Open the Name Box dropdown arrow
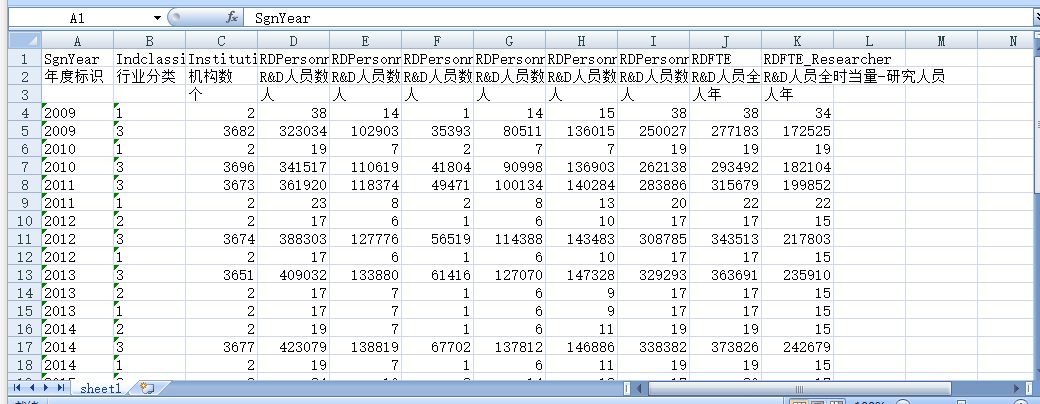 pos(157,18)
